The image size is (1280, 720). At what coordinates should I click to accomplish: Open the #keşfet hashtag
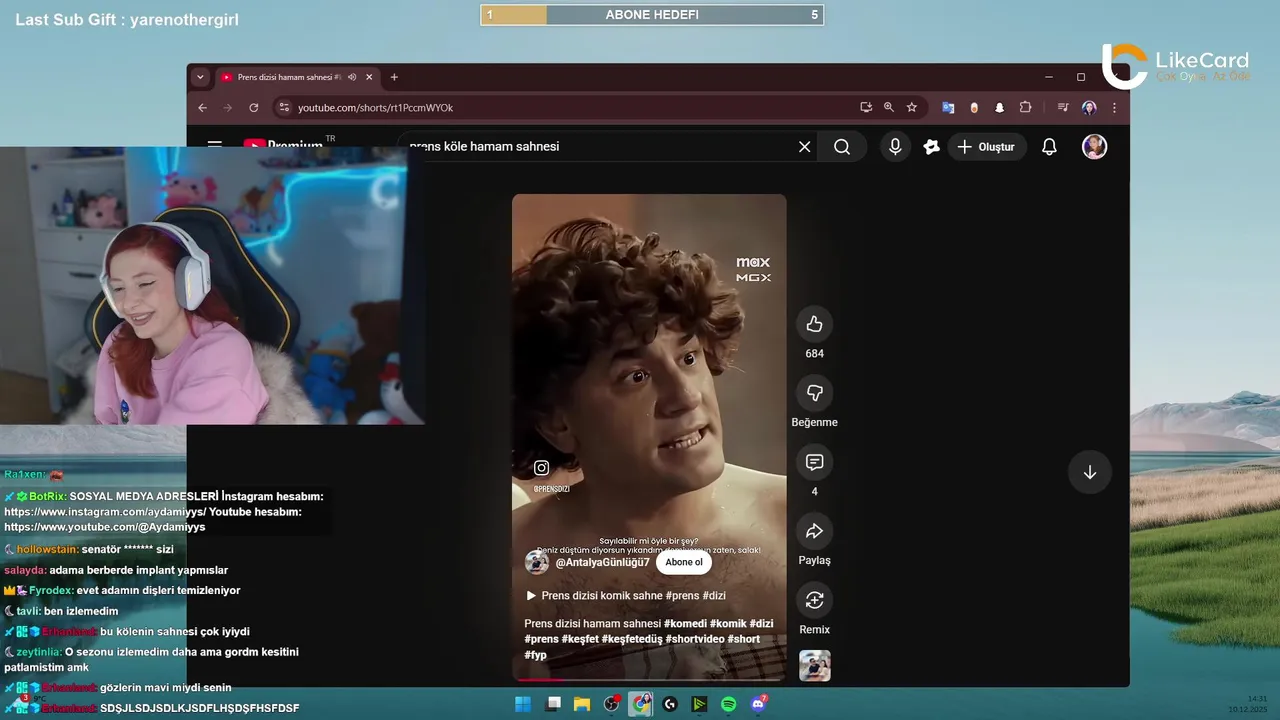coord(580,639)
